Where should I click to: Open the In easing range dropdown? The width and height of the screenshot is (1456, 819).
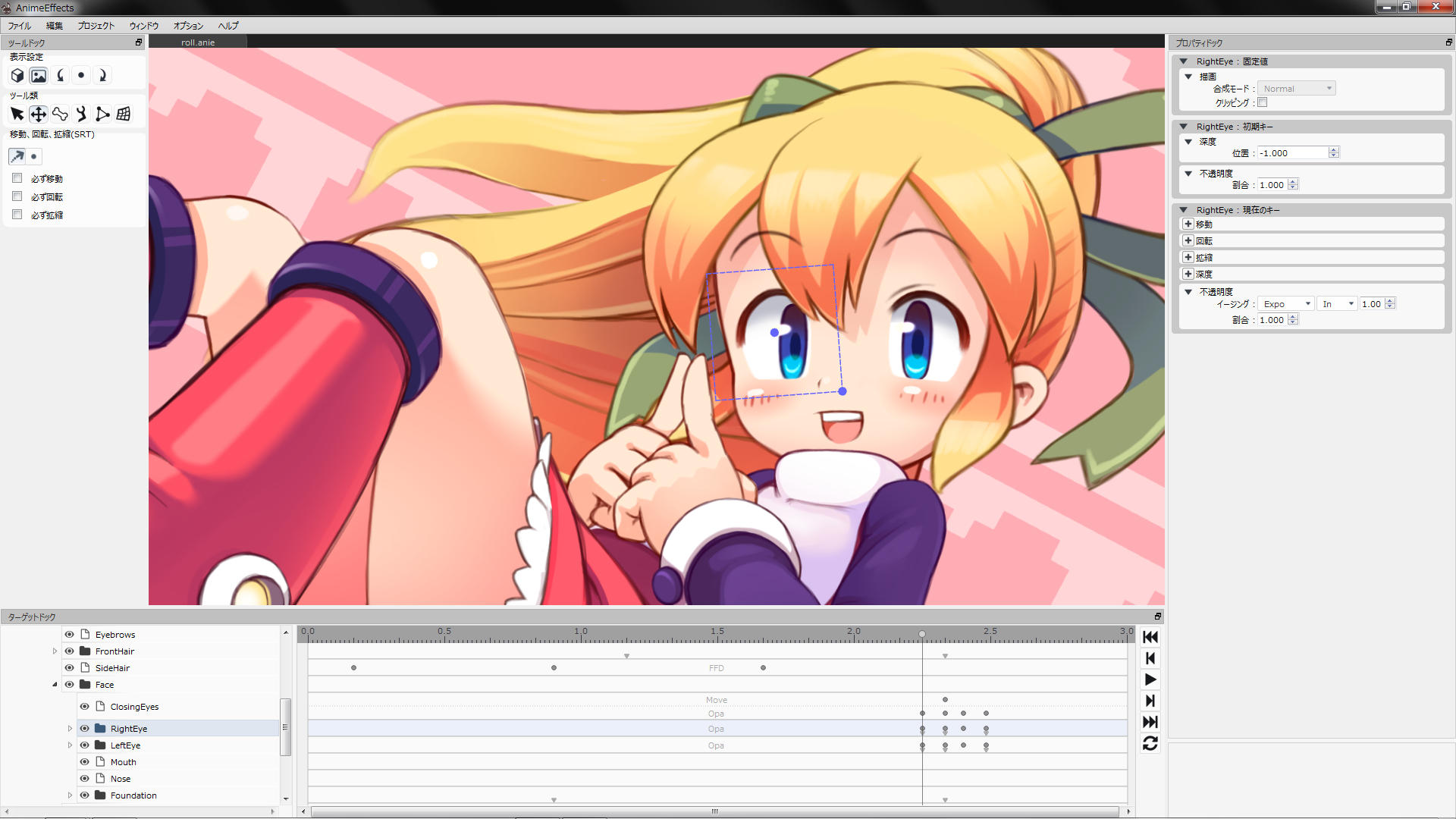pos(1337,304)
